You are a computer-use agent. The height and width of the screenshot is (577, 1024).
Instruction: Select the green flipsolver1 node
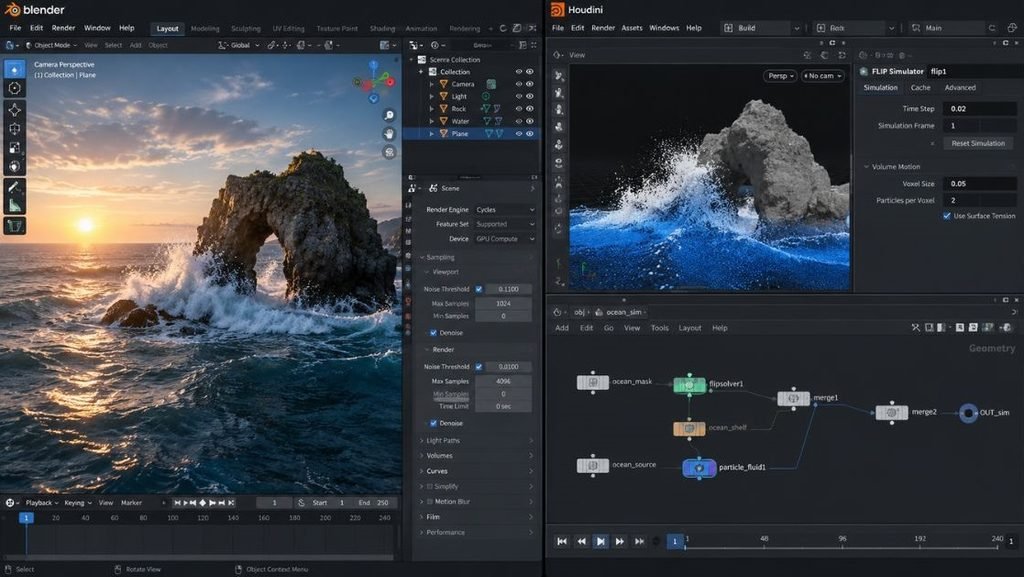point(689,384)
